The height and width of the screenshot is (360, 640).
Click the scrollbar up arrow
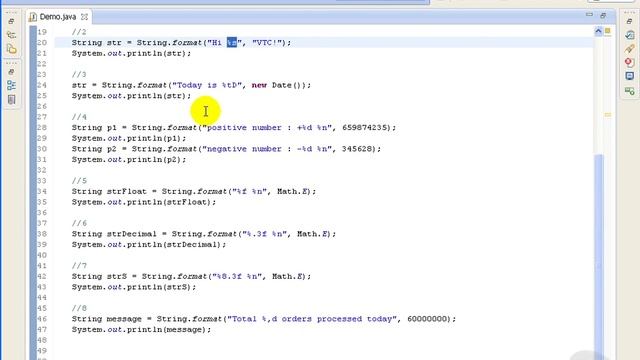pyautogui.click(x=598, y=31)
